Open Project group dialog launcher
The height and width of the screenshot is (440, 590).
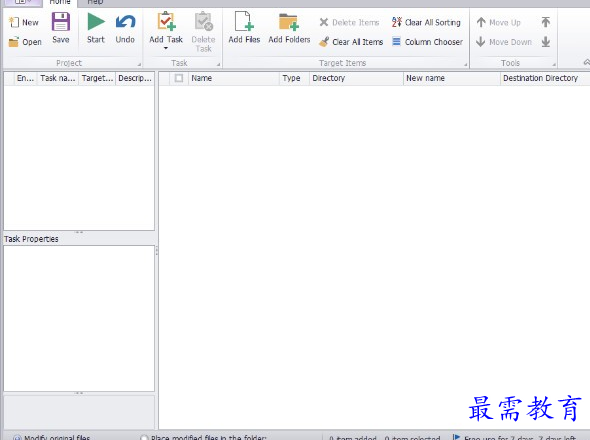pos(139,64)
